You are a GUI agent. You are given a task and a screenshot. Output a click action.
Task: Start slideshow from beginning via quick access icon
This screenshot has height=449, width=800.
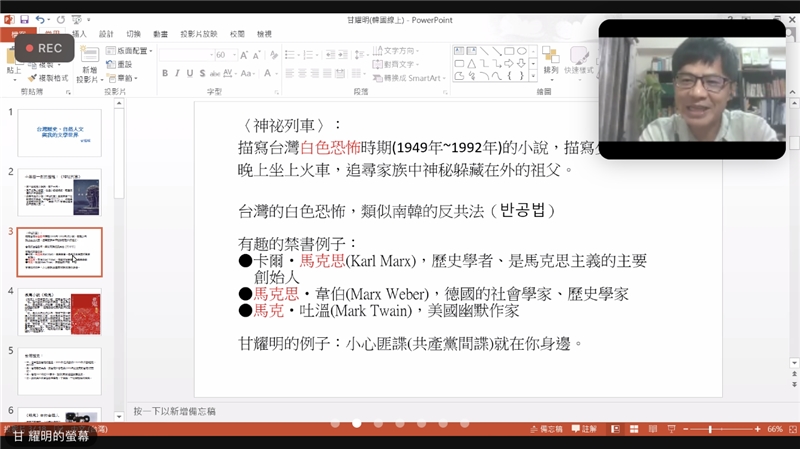(77, 20)
